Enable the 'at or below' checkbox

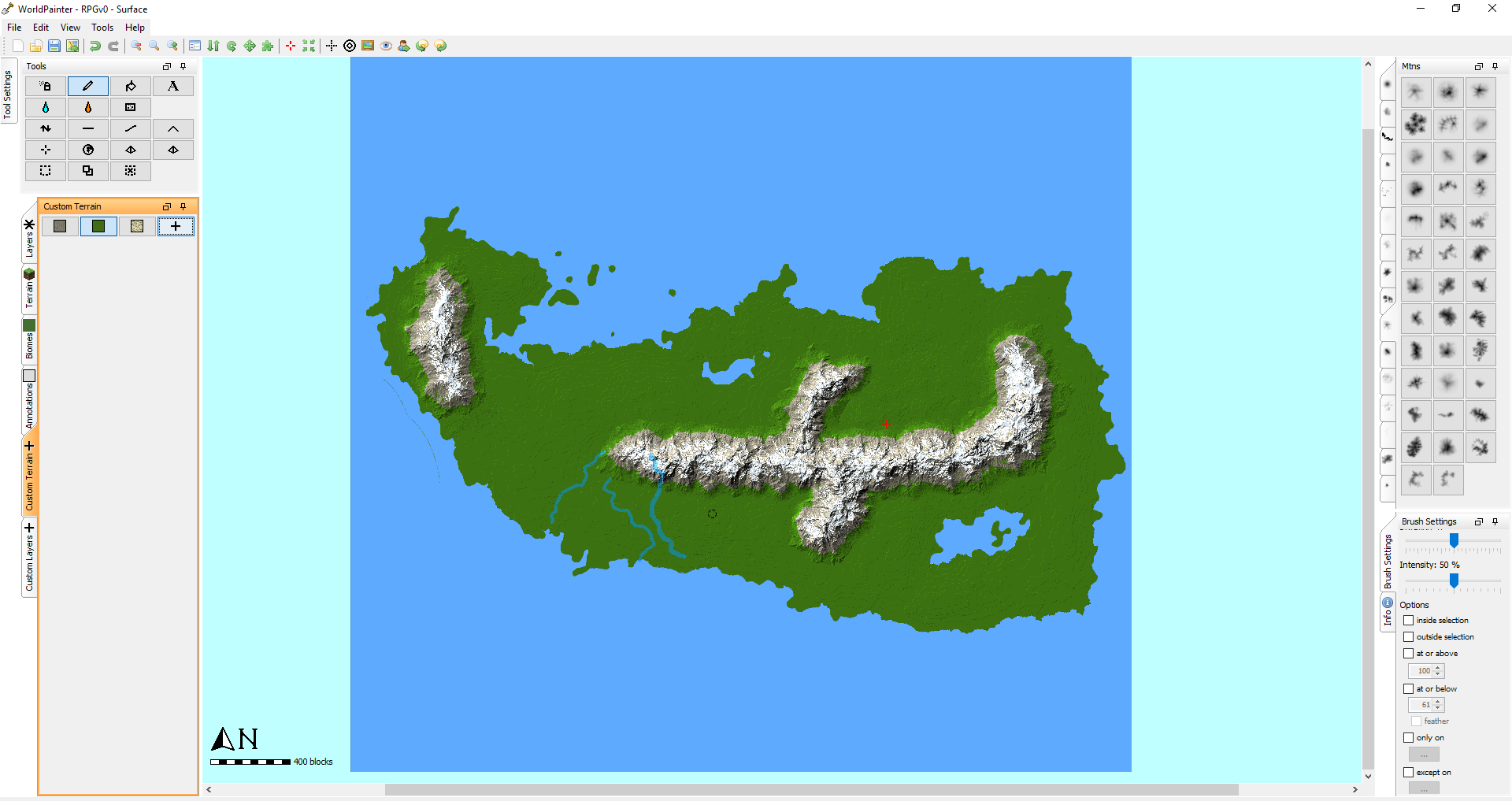point(1409,689)
